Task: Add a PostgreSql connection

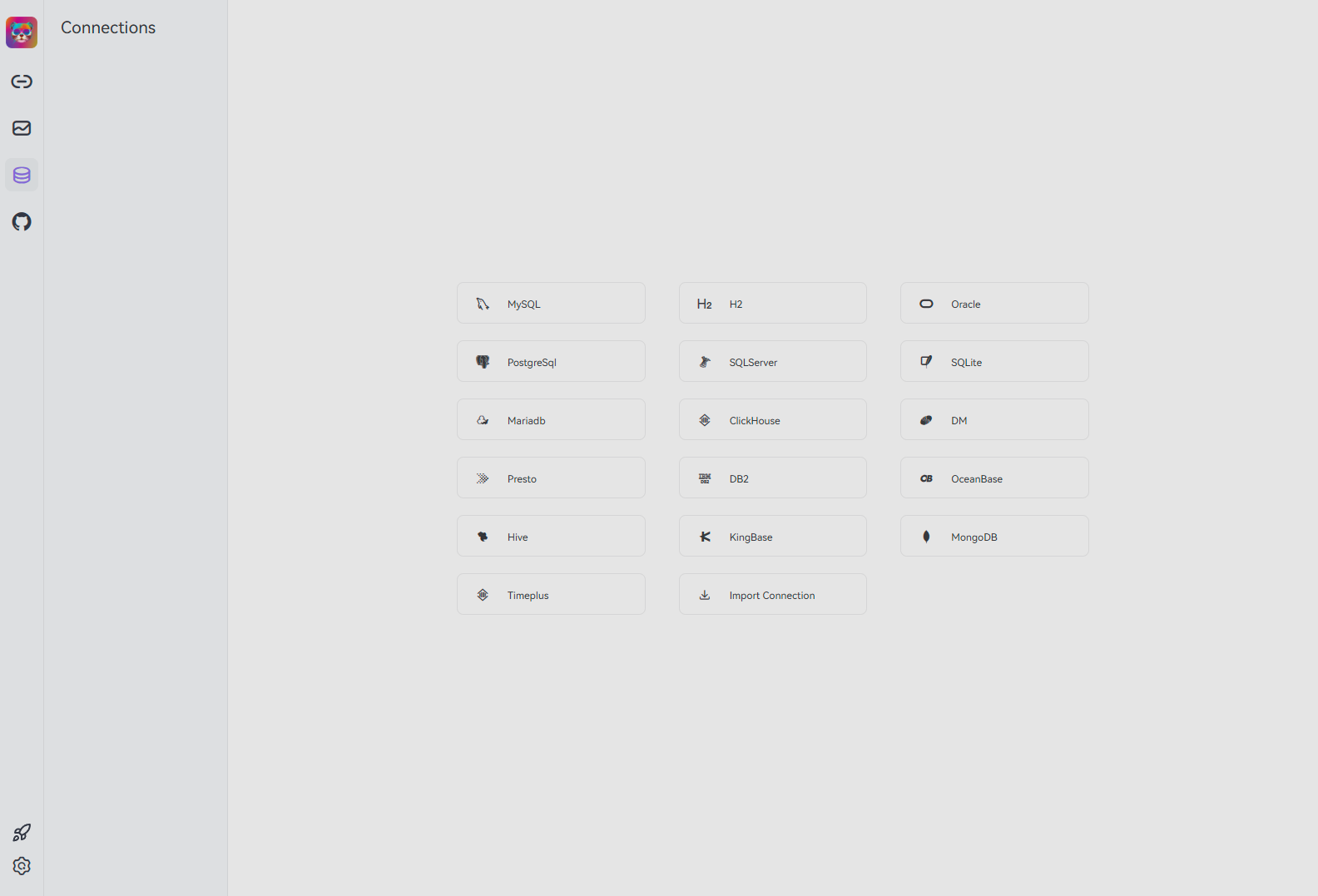Action: (551, 361)
